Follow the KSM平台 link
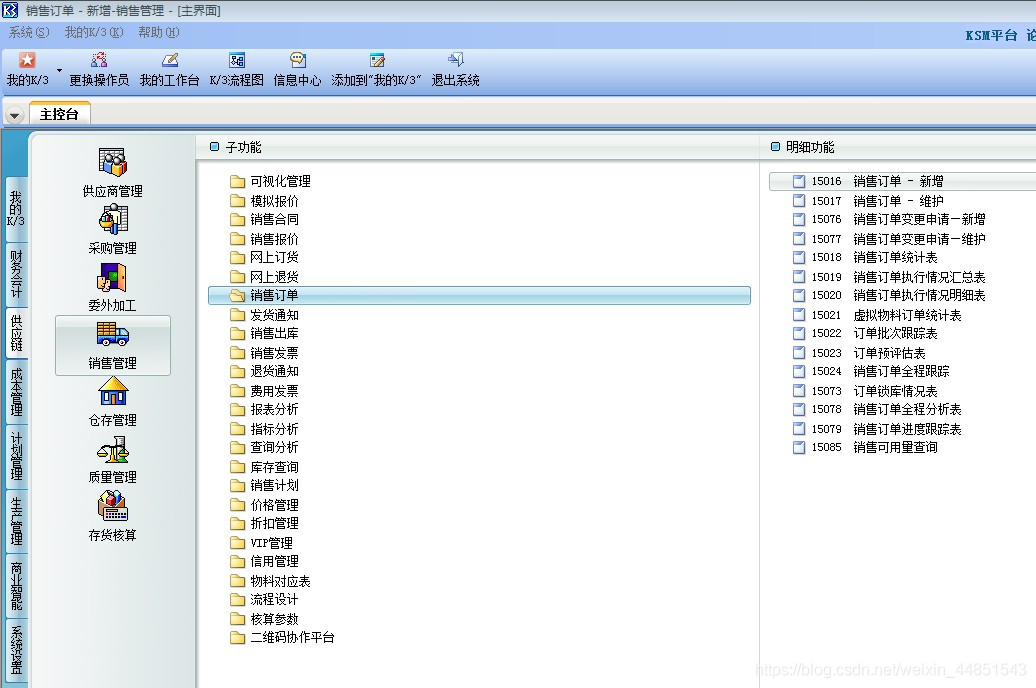 coord(991,36)
